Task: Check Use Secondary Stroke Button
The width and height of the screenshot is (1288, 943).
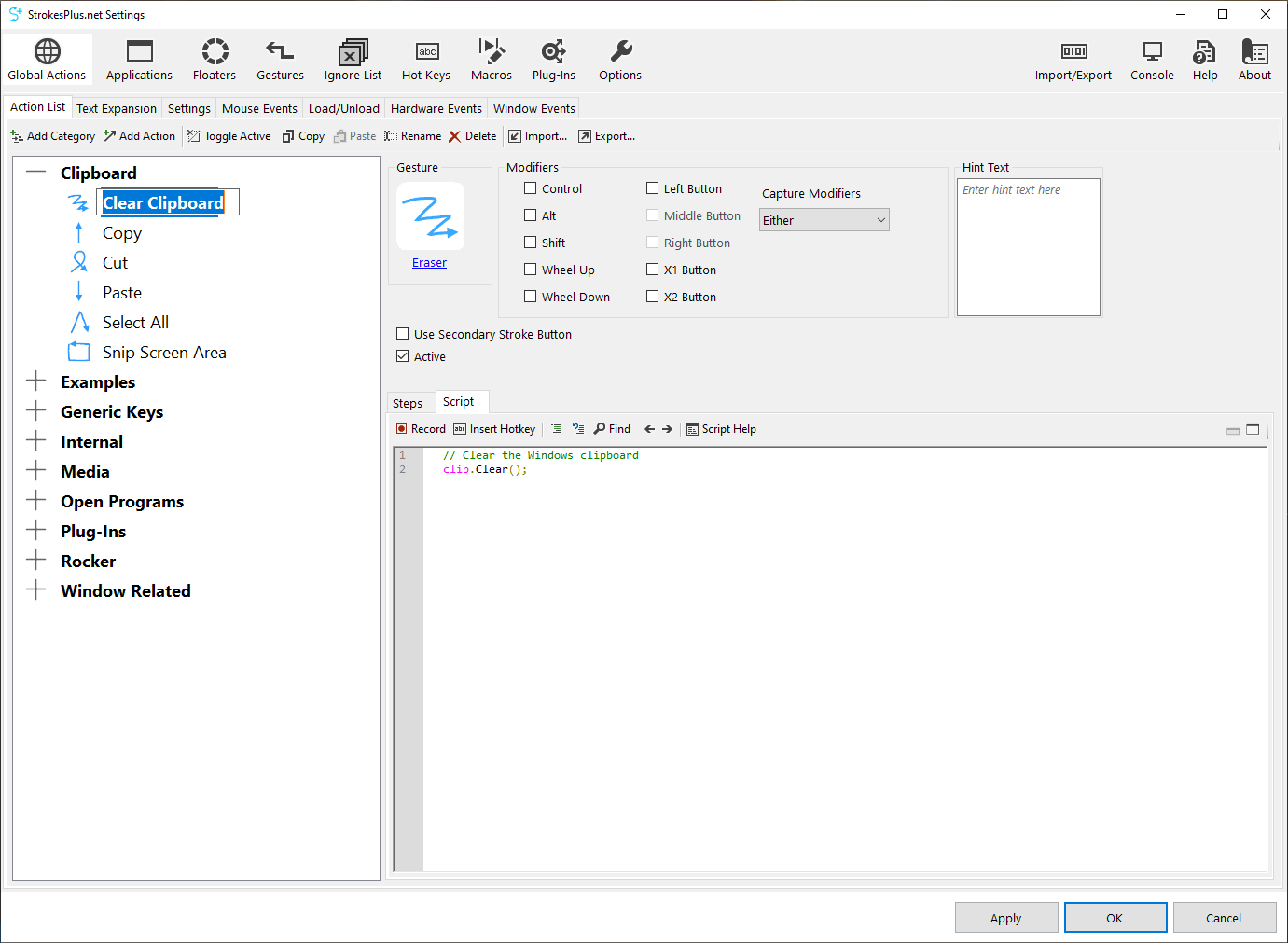Action: click(x=402, y=334)
